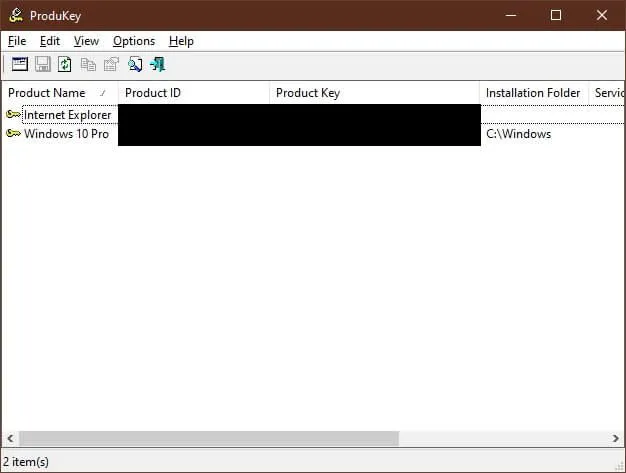Open the Select Source toolbar icon
This screenshot has width=626, height=473.
(20, 64)
